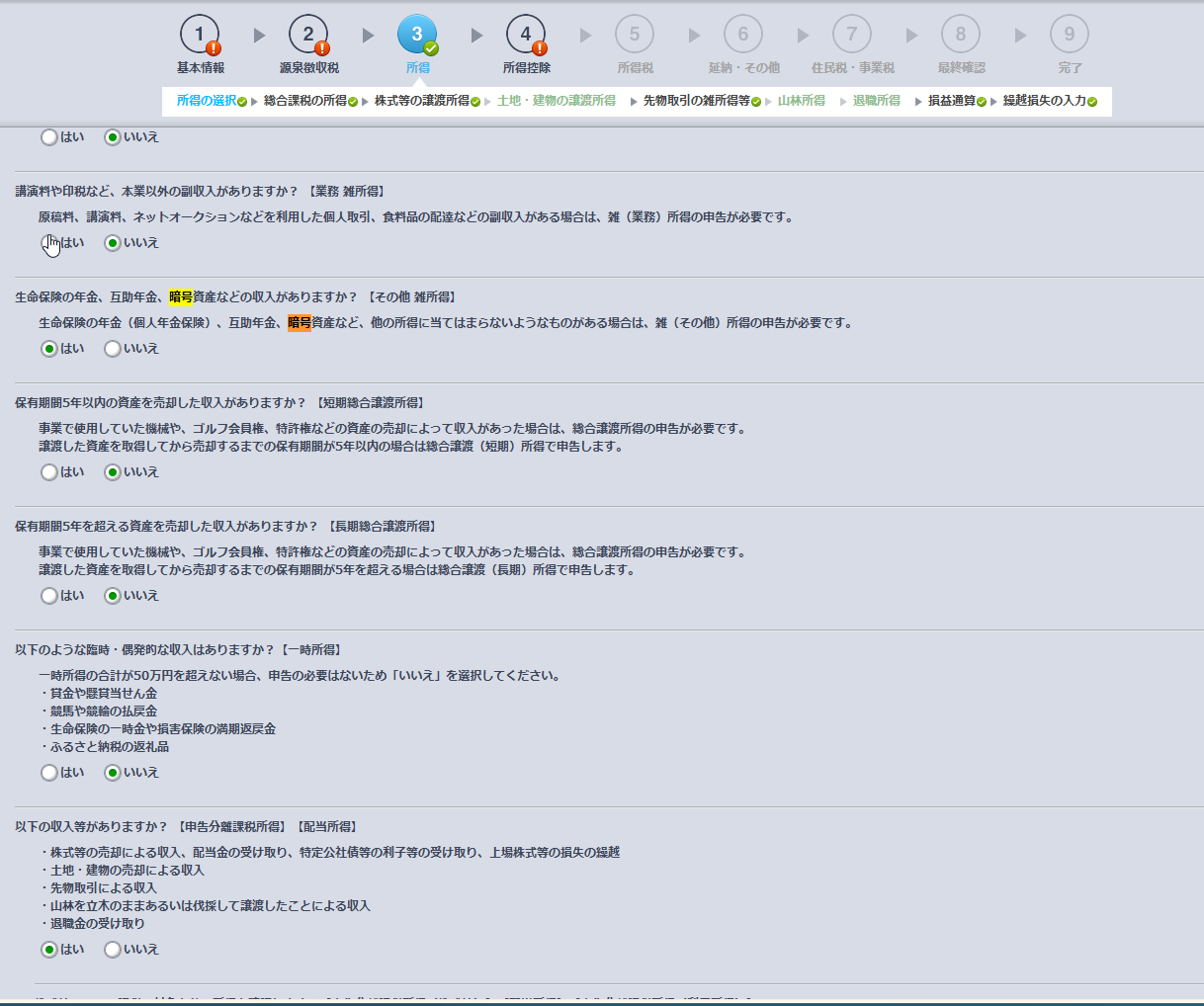Navigate to 繰越損失の入力 sub-step
This screenshot has height=1006, width=1204.
click(1044, 101)
